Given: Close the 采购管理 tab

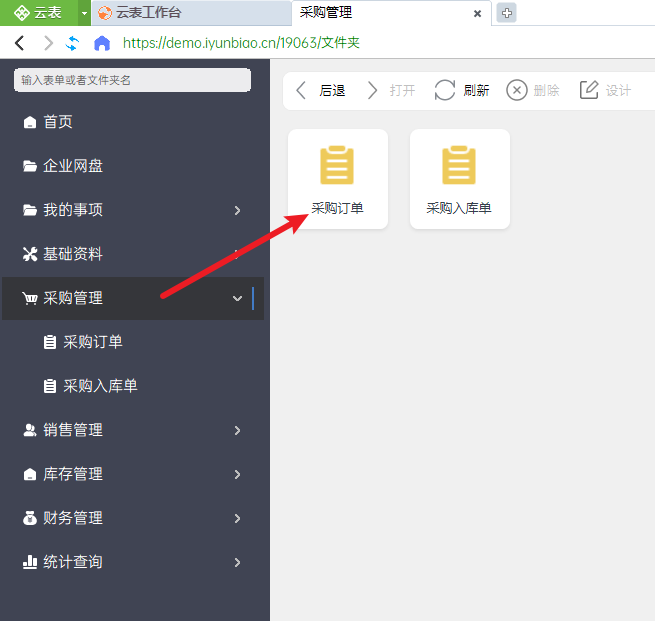Looking at the screenshot, I should (x=477, y=14).
